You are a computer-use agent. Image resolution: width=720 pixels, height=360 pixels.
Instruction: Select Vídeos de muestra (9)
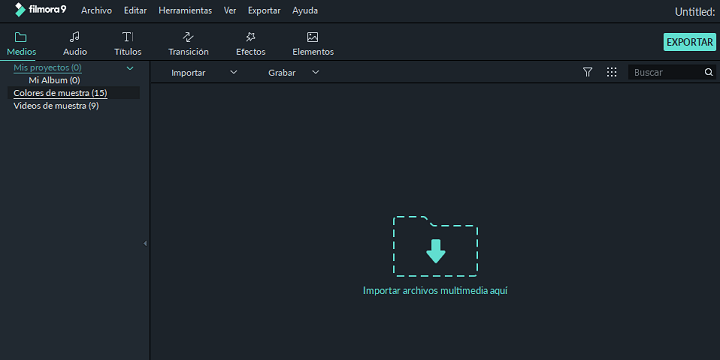pyautogui.click(x=56, y=106)
